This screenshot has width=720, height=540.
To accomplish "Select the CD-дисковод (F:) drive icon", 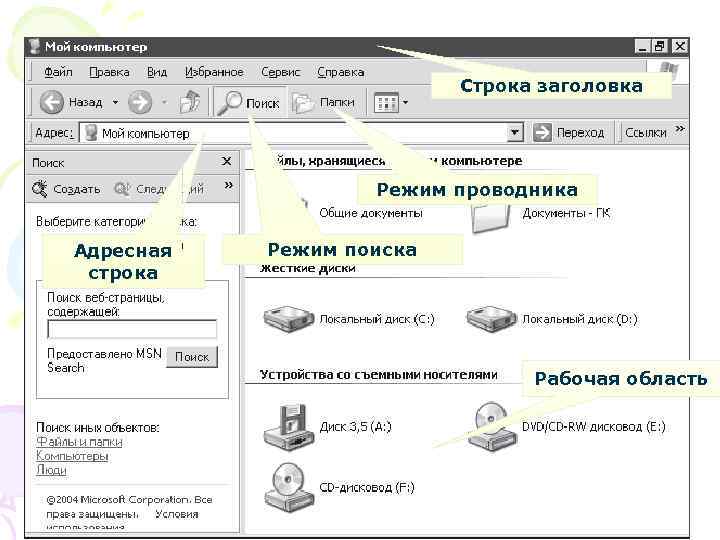I will 289,487.
